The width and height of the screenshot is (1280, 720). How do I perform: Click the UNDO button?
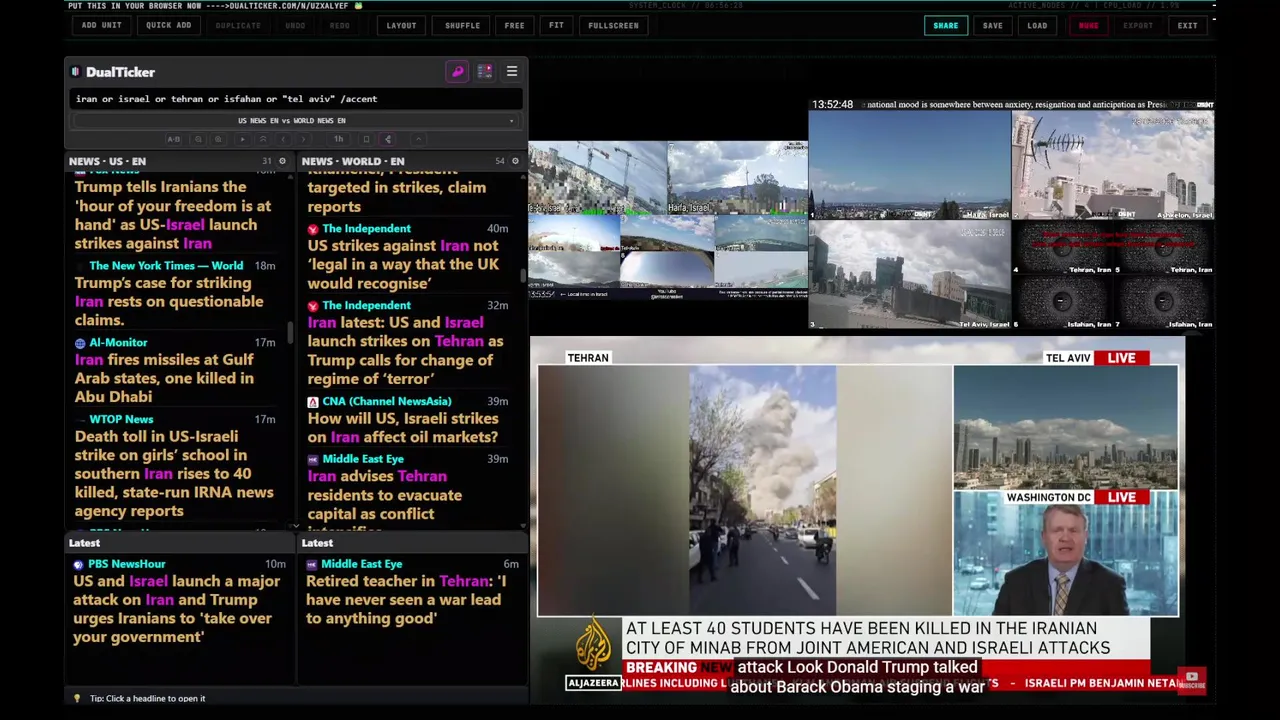tap(295, 26)
